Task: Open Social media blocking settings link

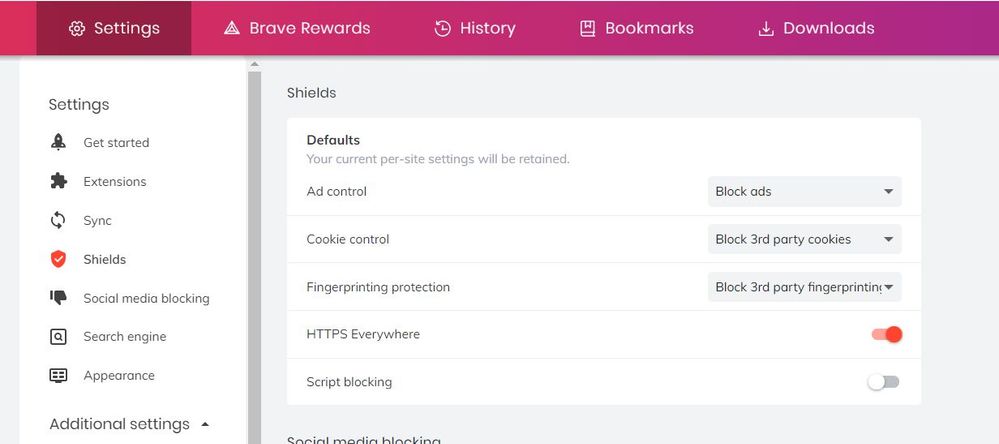Action: 146,298
